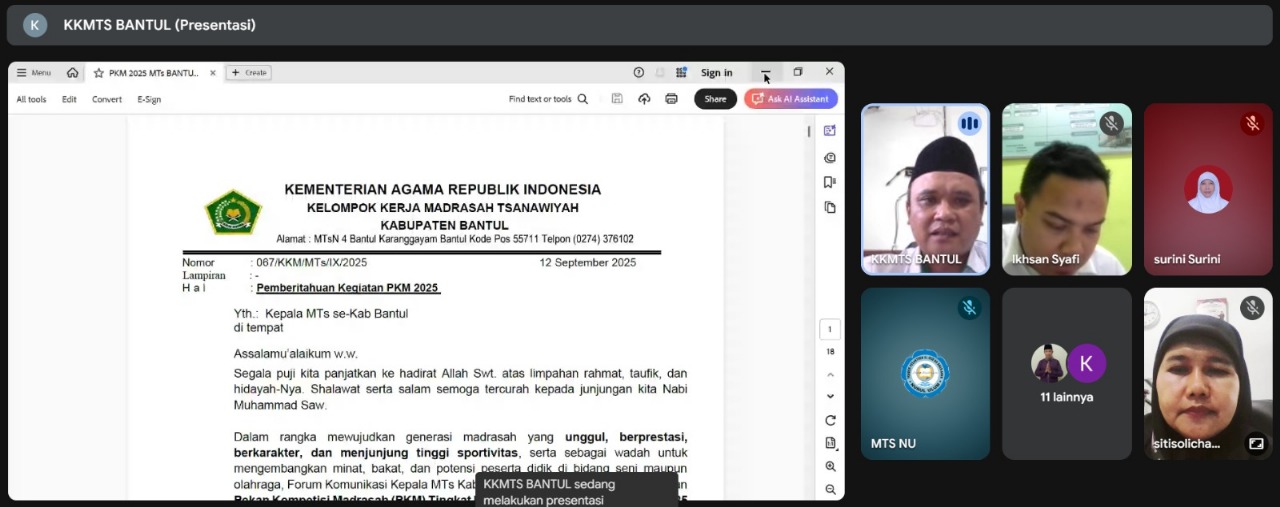Viewport: 1280px width, 507px height.
Task: Open the Acrobat help question-mark icon
Action: (638, 72)
